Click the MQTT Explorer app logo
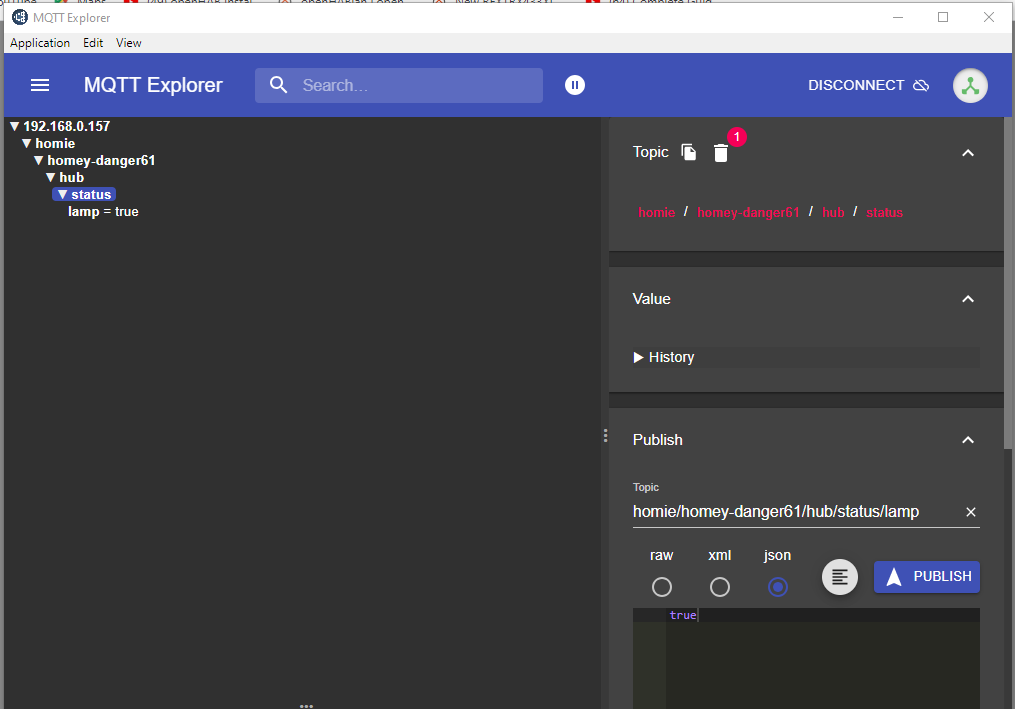Viewport: 1015px width, 709px height. coord(20,17)
